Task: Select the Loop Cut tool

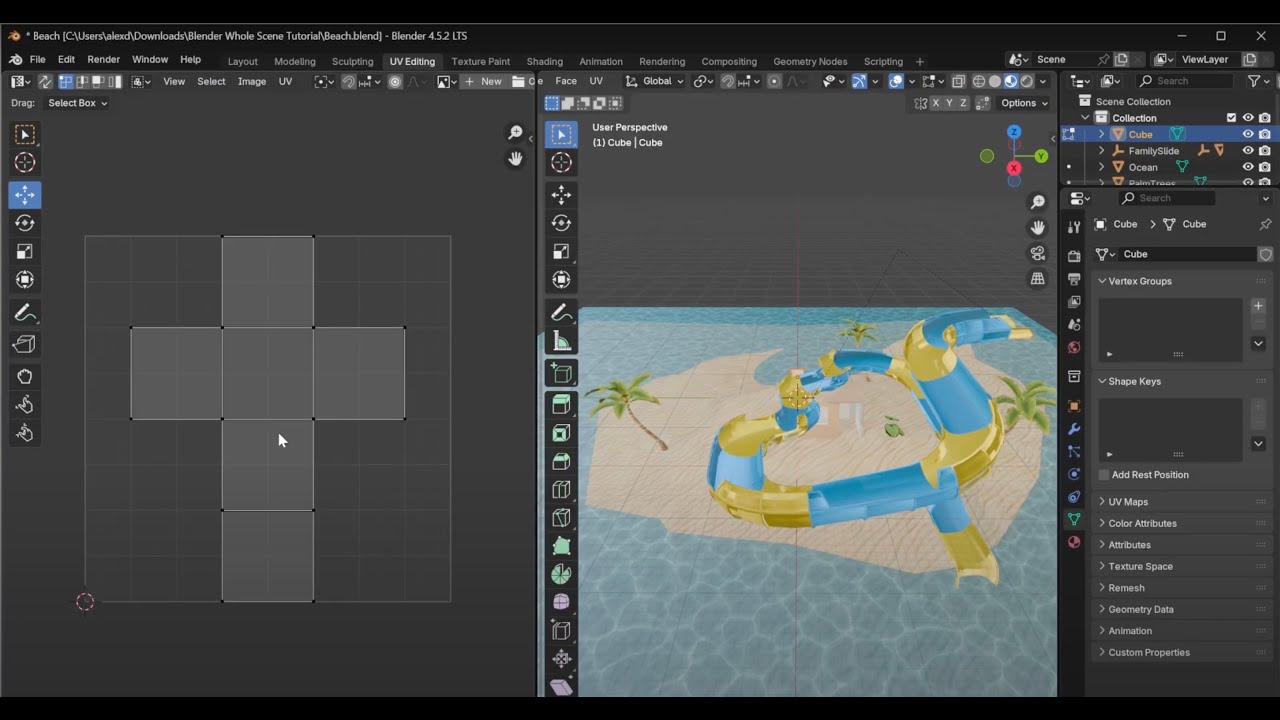Action: [561, 490]
